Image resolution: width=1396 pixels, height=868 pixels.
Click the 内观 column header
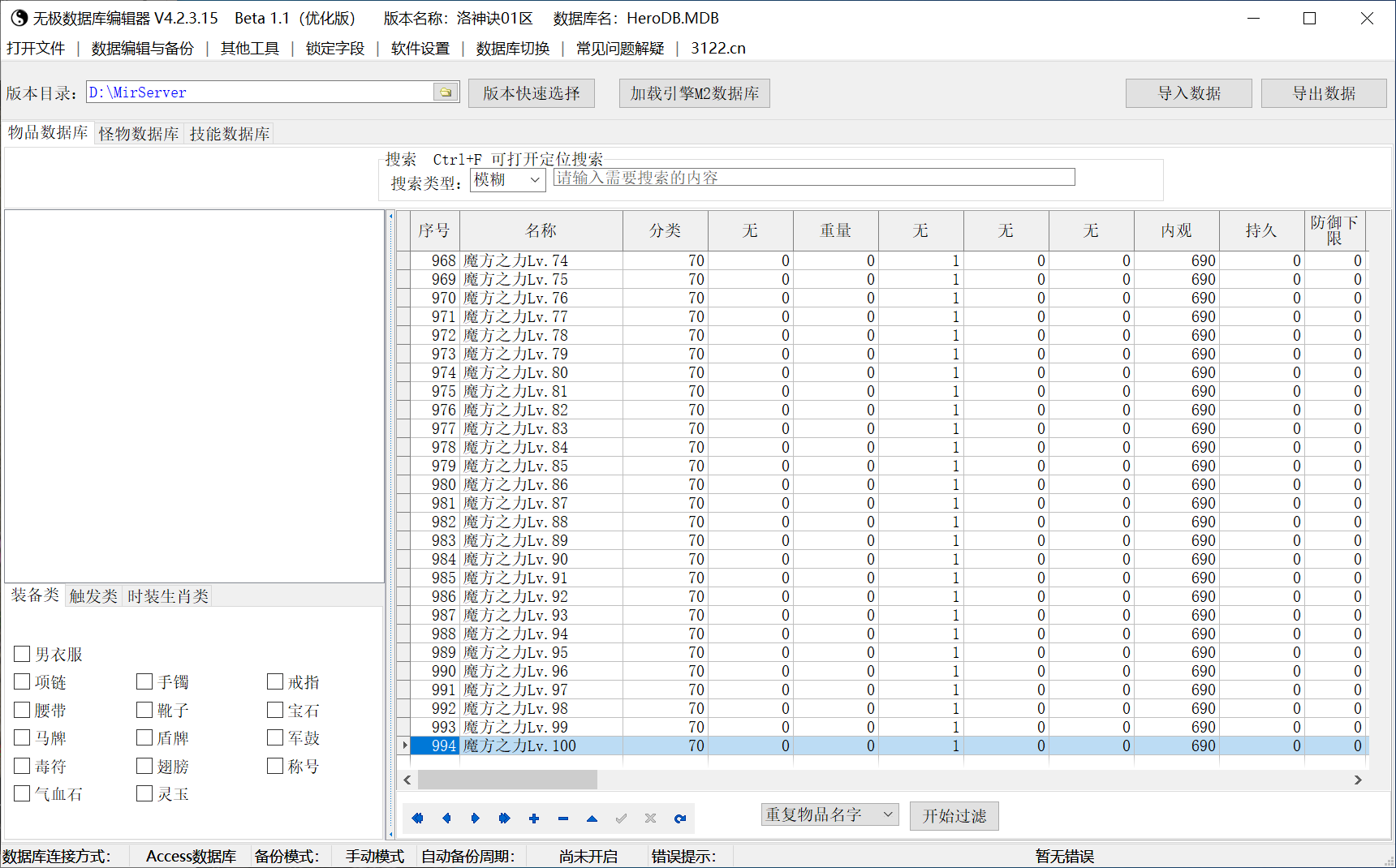pos(1176,230)
